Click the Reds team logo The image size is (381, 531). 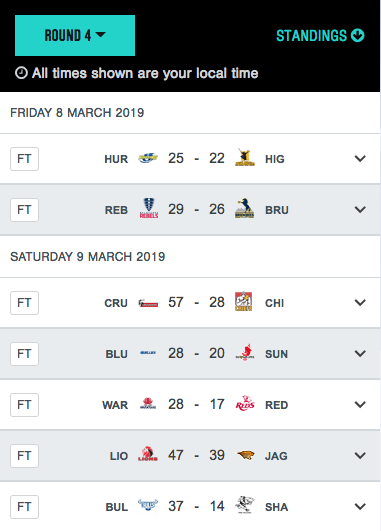click(x=245, y=403)
